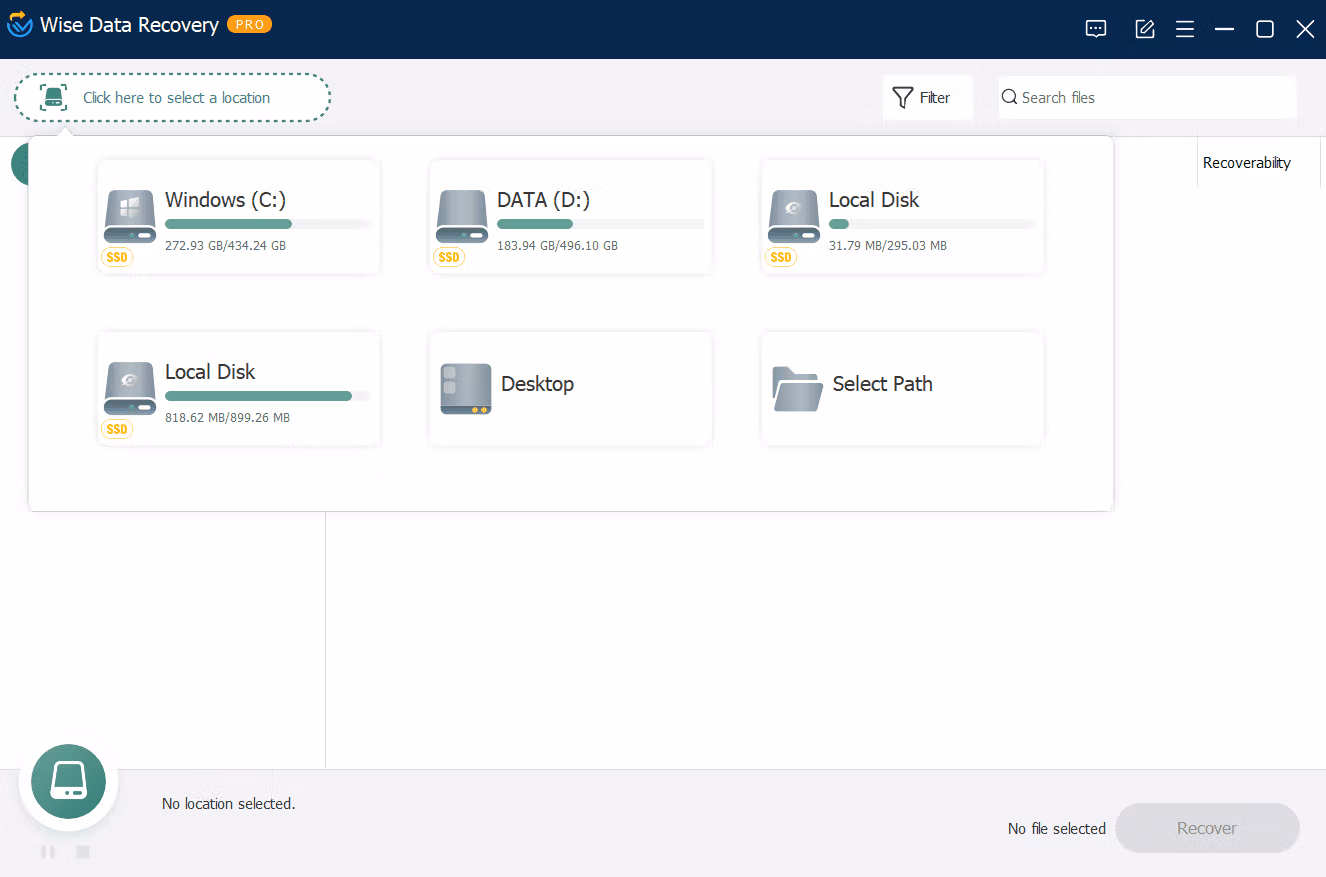
Task: Click the No file selected status text
Action: (1057, 828)
